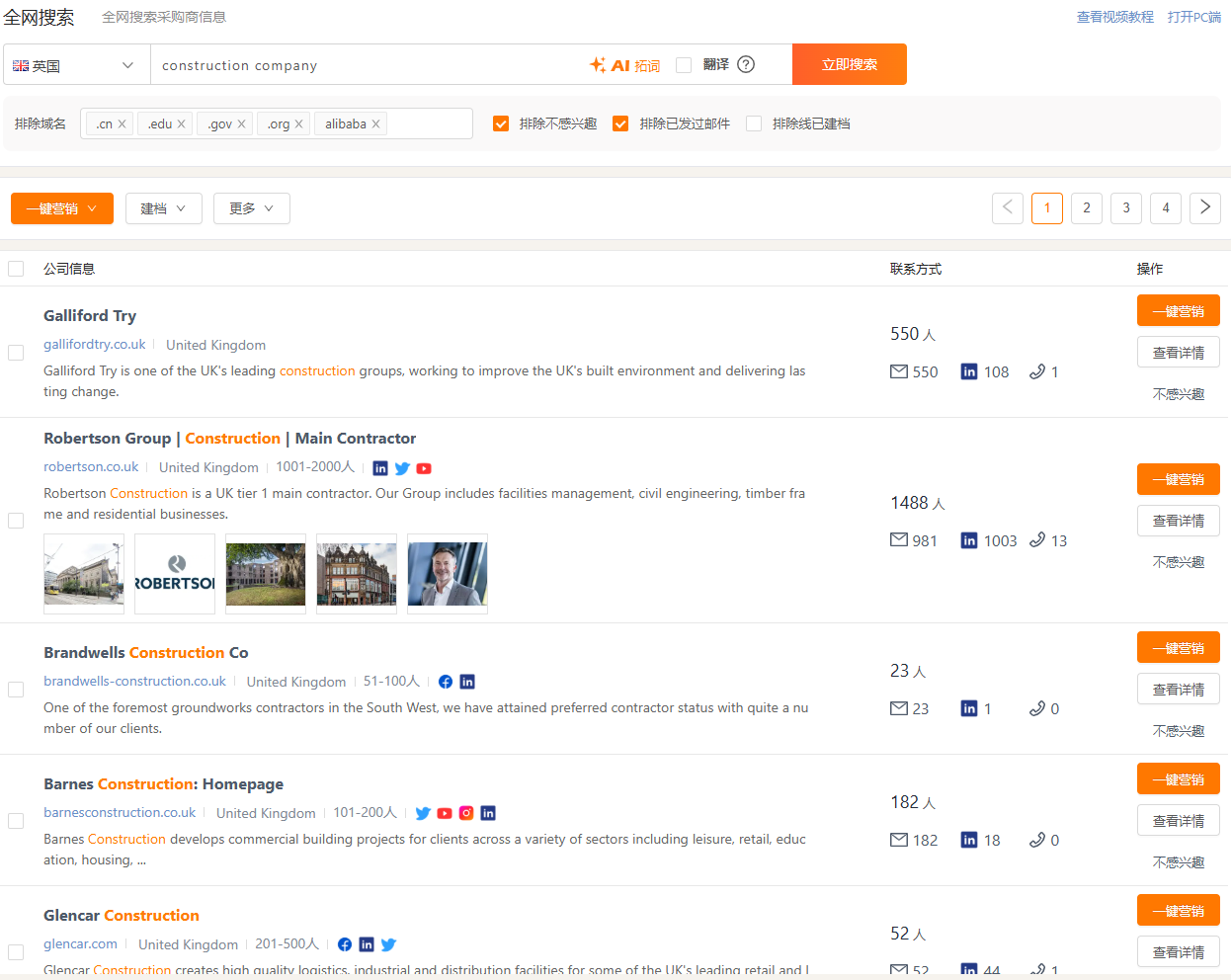Image resolution: width=1231 pixels, height=980 pixels.
Task: Mark Brandwells Construction as 不感兴趣
Action: tap(1179, 731)
